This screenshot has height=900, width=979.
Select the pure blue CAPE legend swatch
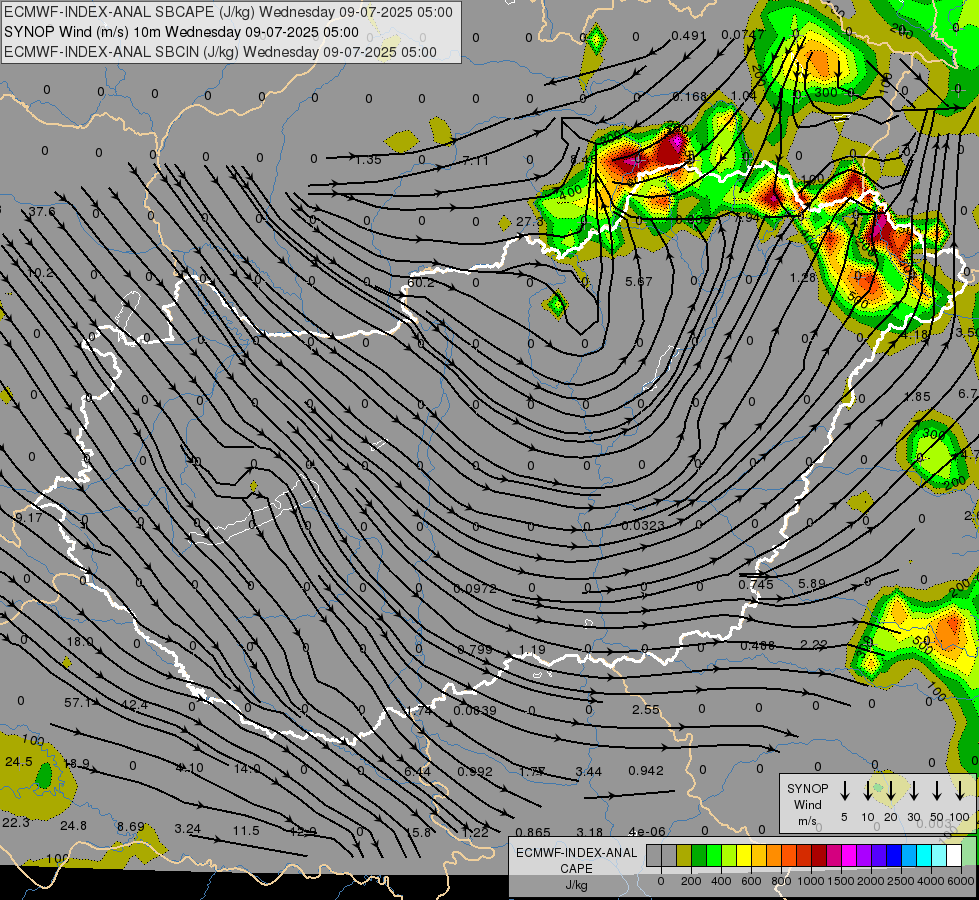pyautogui.click(x=893, y=855)
